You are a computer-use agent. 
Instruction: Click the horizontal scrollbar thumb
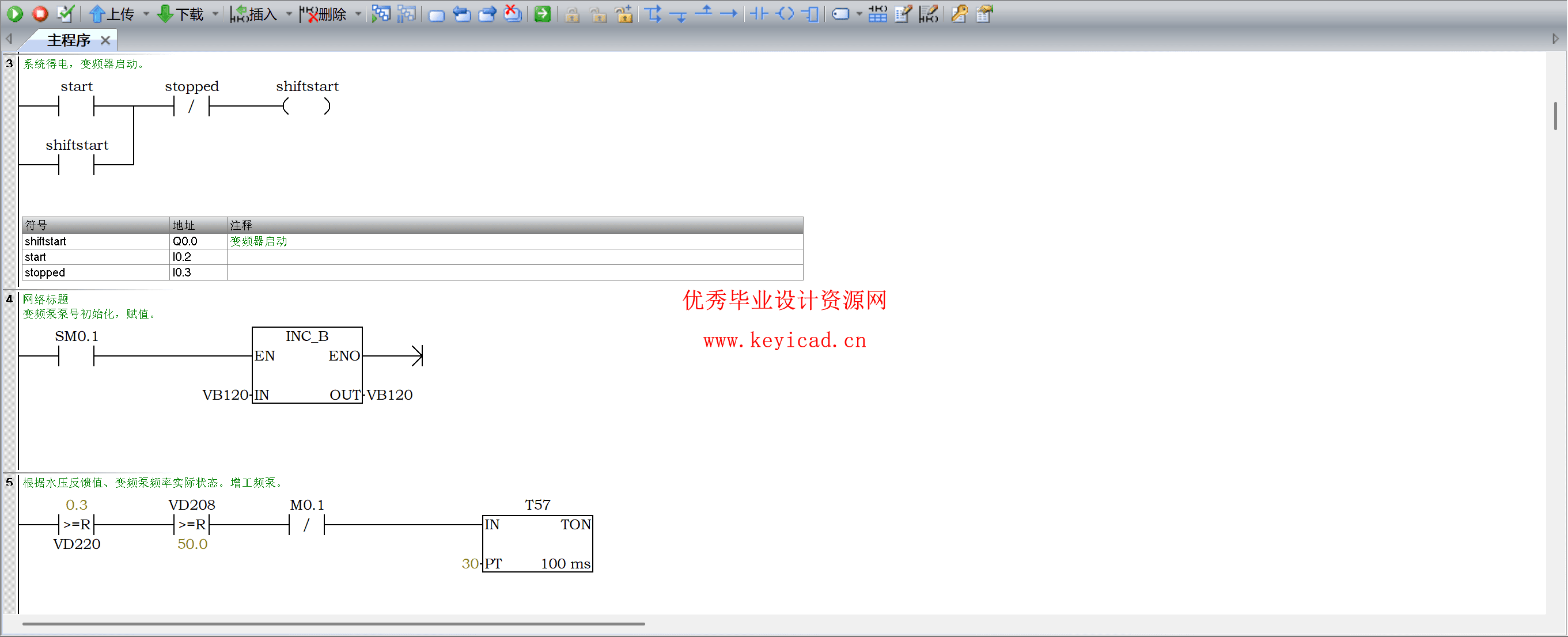click(x=334, y=624)
